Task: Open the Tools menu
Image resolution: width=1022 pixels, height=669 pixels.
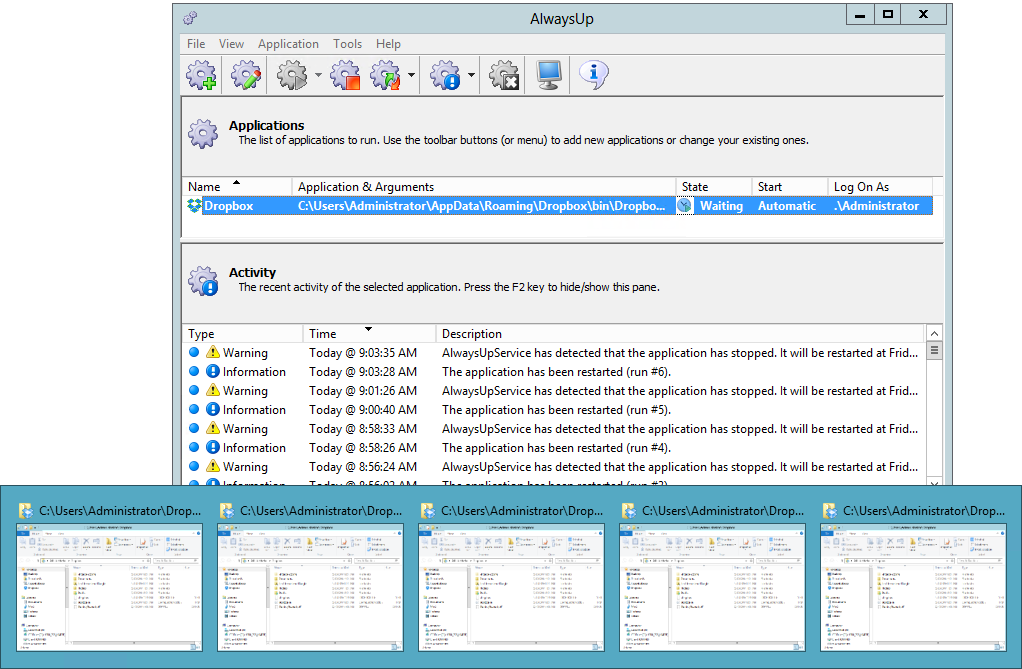Action: 347,44
